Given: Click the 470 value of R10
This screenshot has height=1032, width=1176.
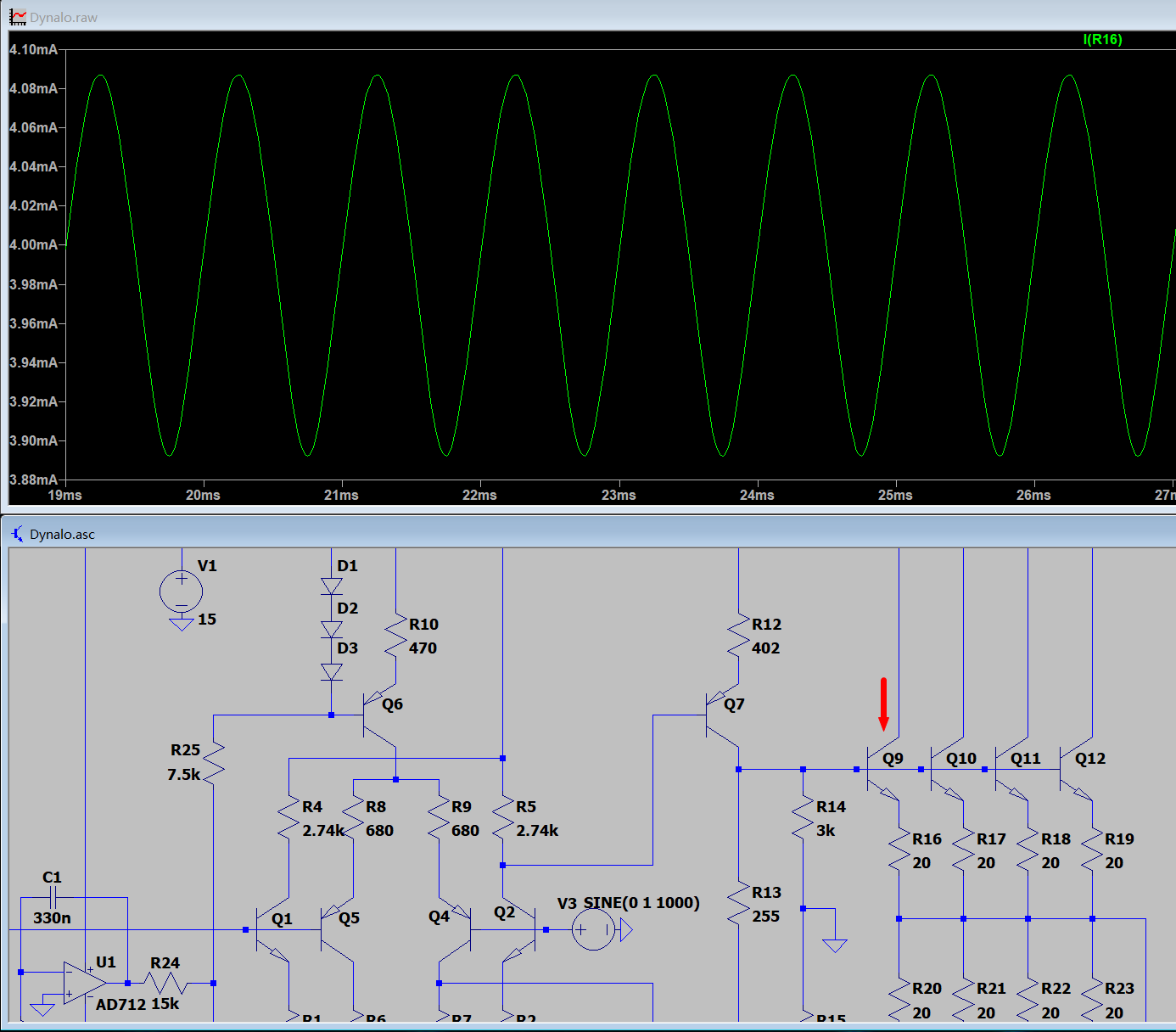Looking at the screenshot, I should 423,648.
